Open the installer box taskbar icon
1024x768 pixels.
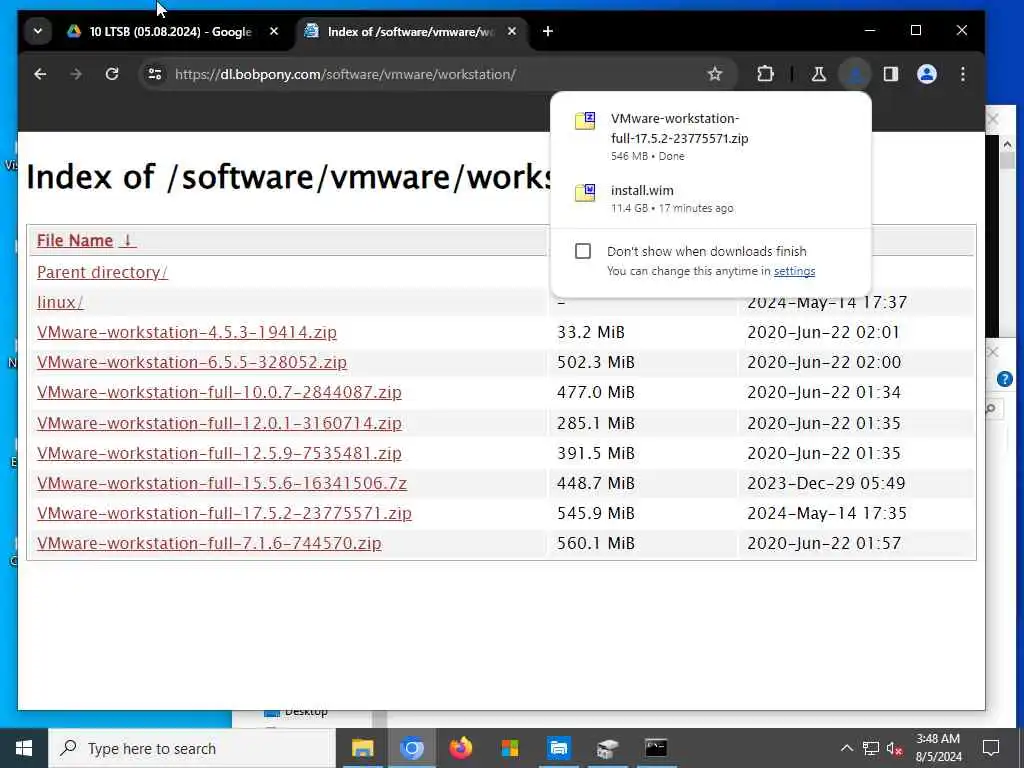[x=607, y=748]
